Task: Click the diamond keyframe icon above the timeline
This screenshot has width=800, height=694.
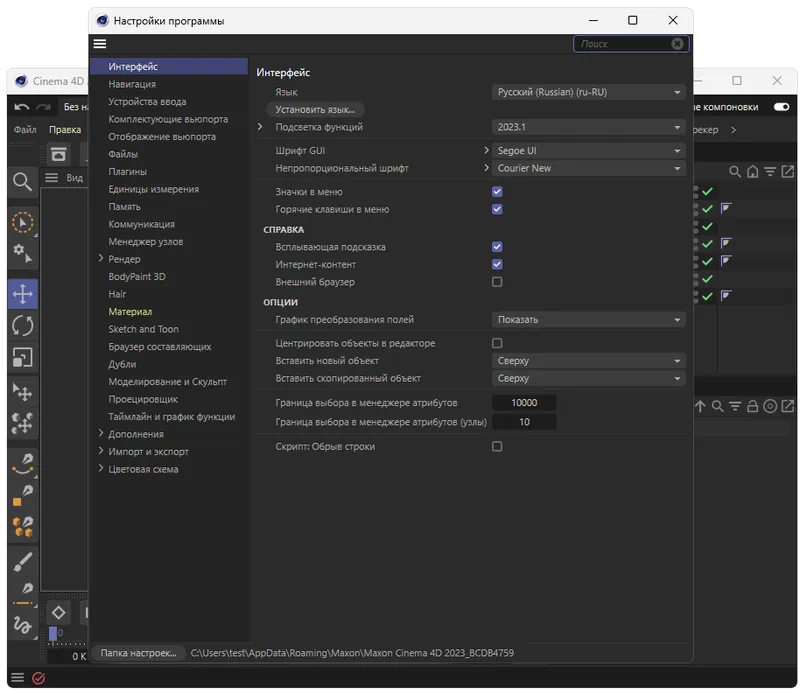Action: coord(59,612)
